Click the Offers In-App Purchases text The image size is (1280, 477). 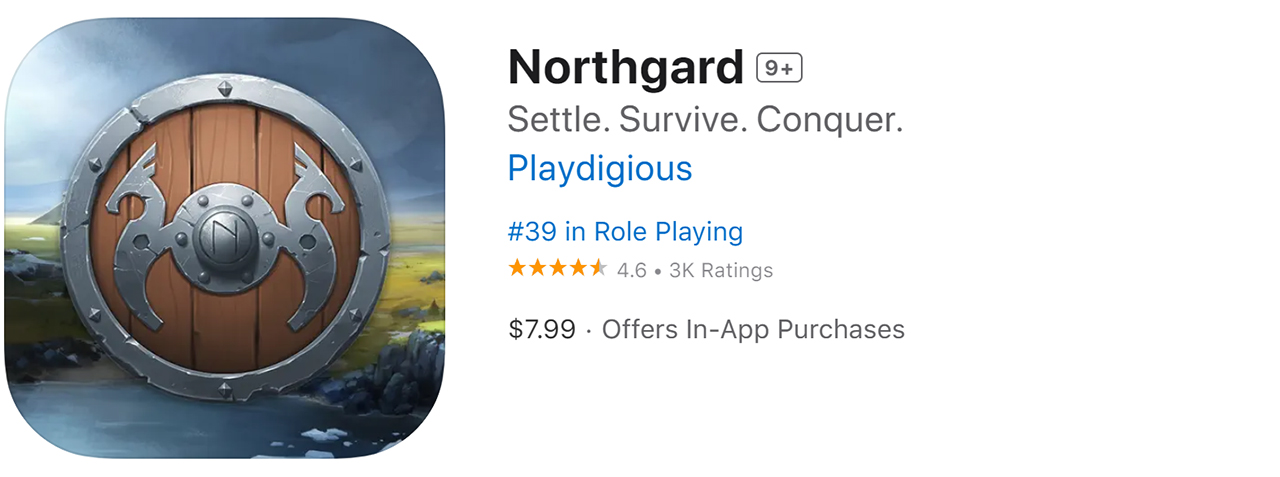[x=753, y=329]
